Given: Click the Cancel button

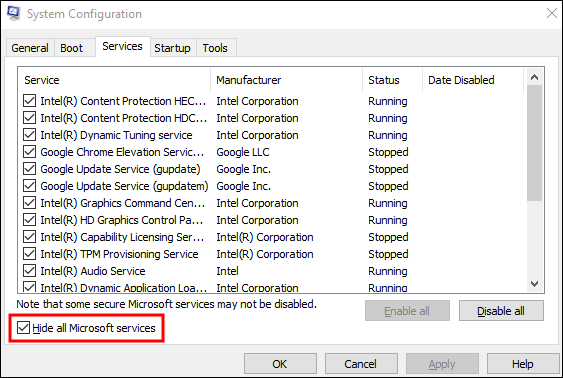Looking at the screenshot, I should pos(360,364).
